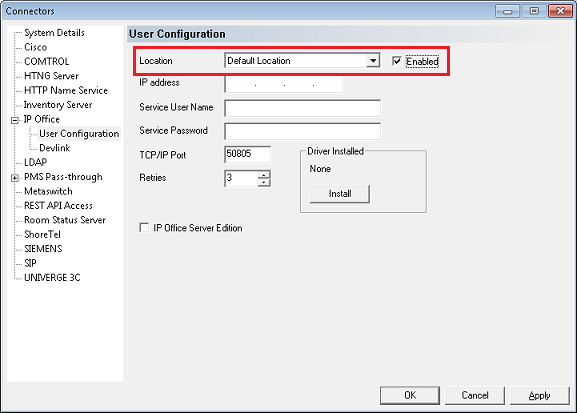Select Devlink in the tree

[x=54, y=148]
